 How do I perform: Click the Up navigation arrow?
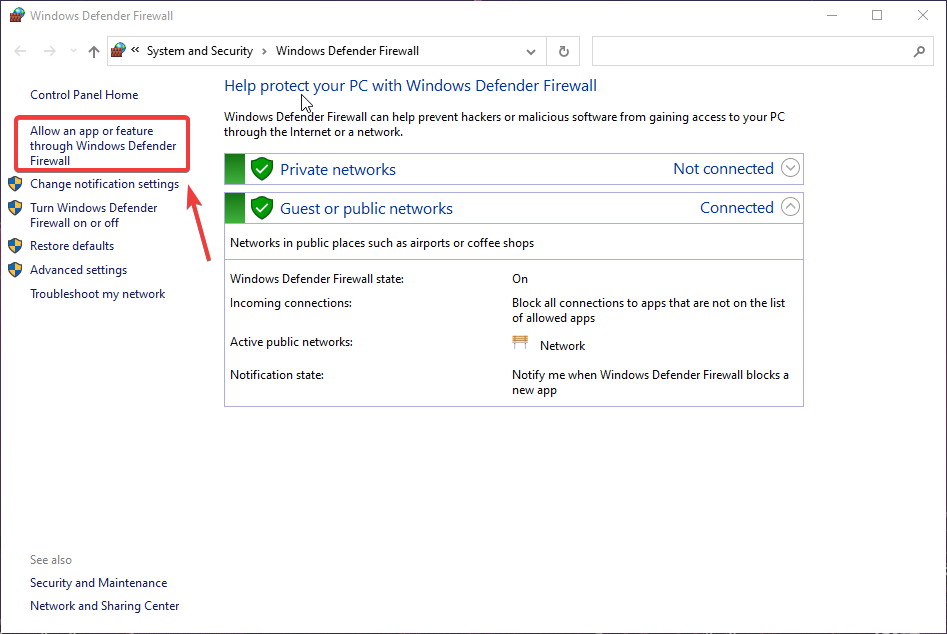pyautogui.click(x=93, y=50)
